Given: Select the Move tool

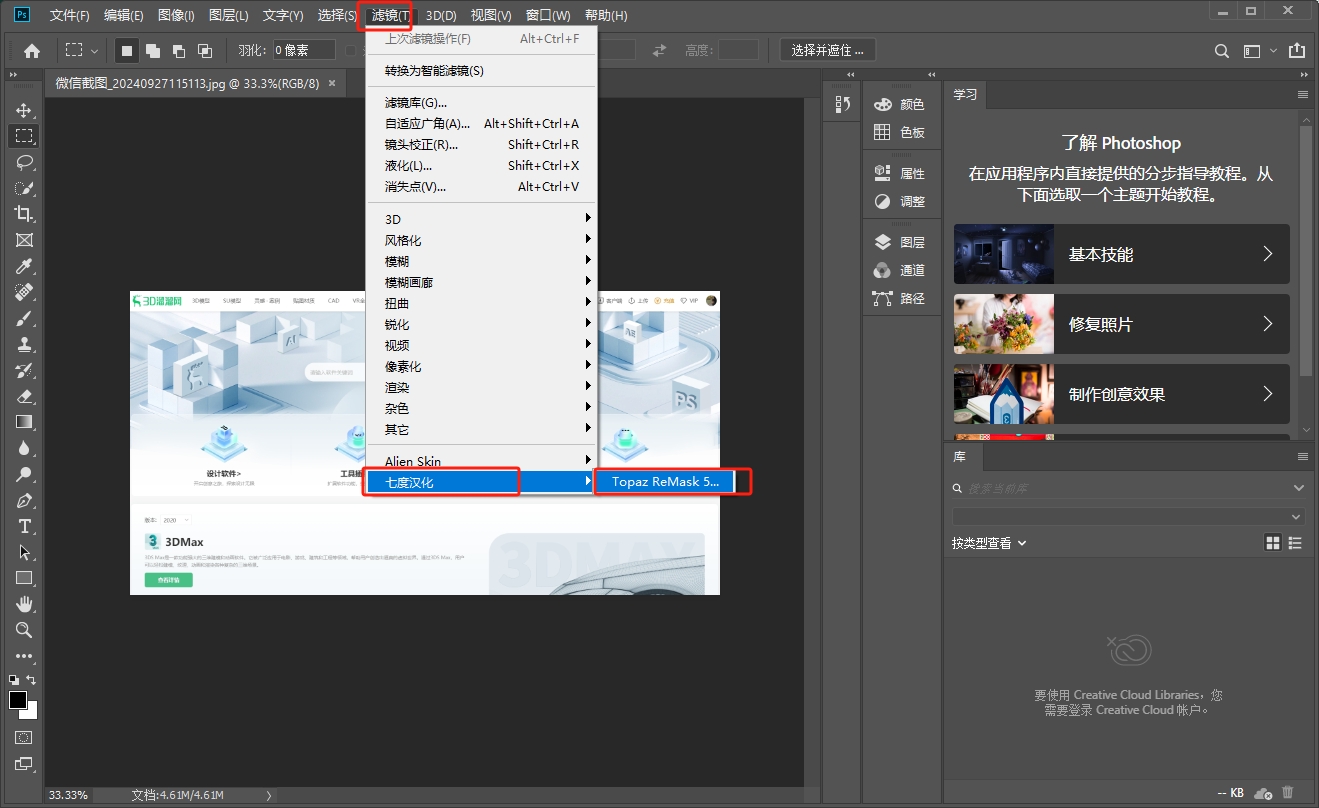Looking at the screenshot, I should (x=24, y=110).
